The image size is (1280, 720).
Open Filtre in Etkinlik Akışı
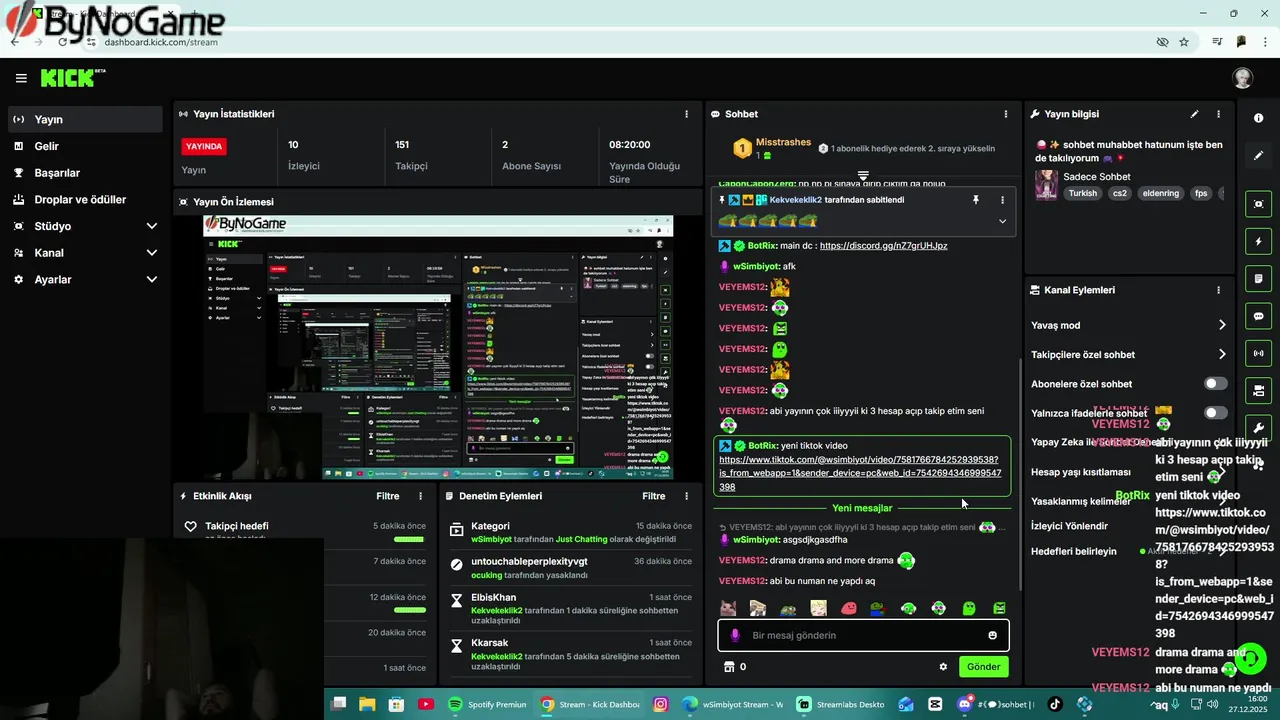tap(388, 496)
